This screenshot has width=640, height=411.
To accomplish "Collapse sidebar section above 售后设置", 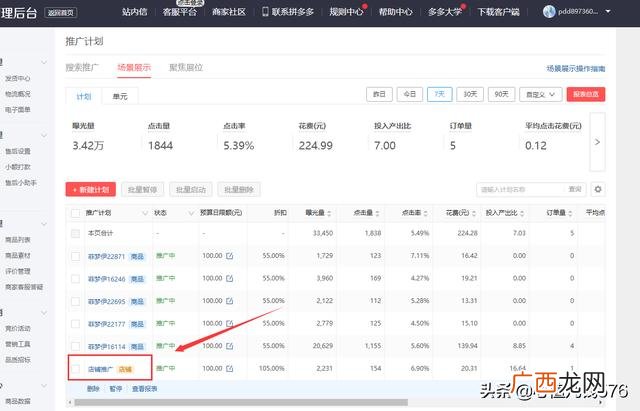I will pyautogui.click(x=44, y=135).
